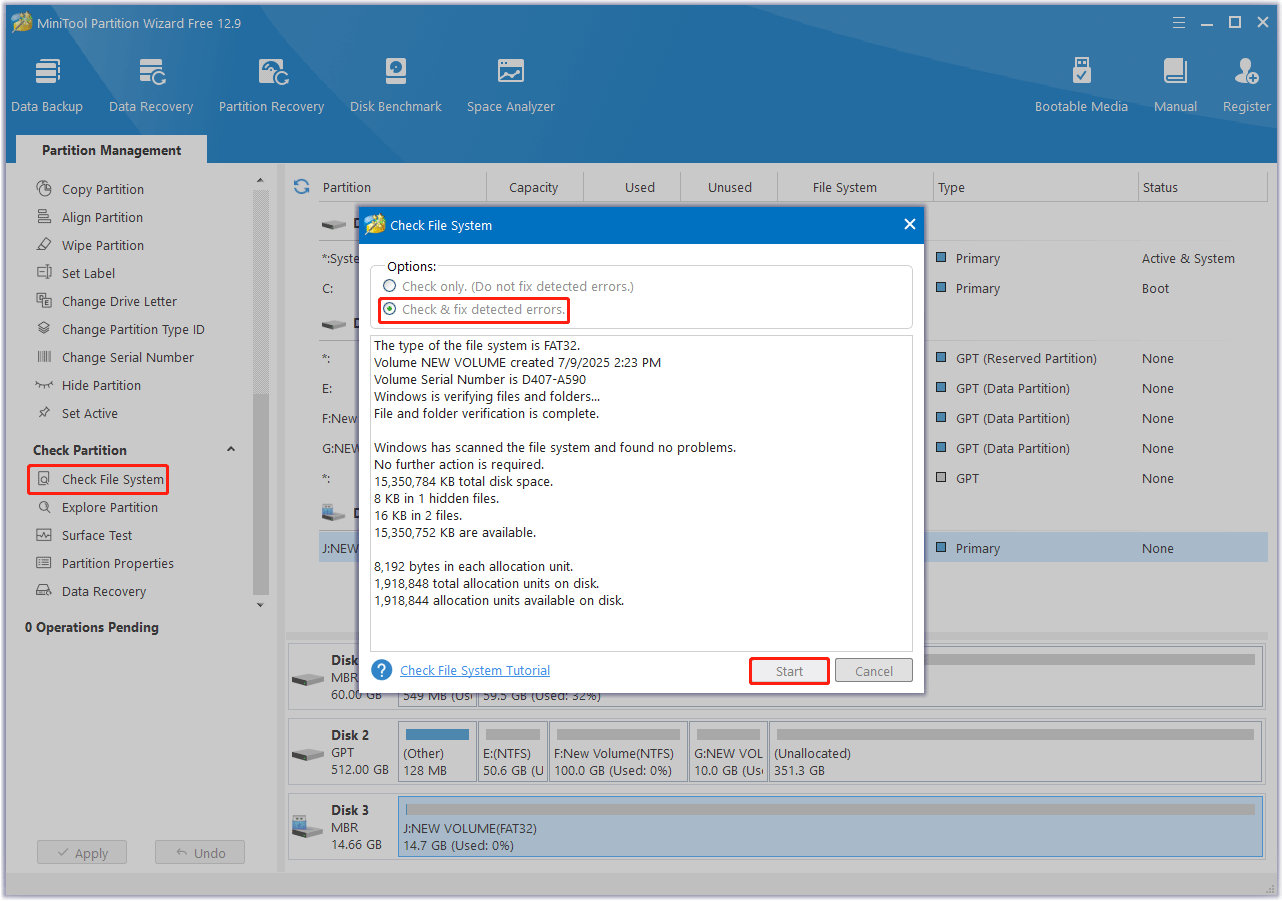This screenshot has width=1282, height=901.
Task: Select the (Other) 128 MB block
Action: pos(437,753)
